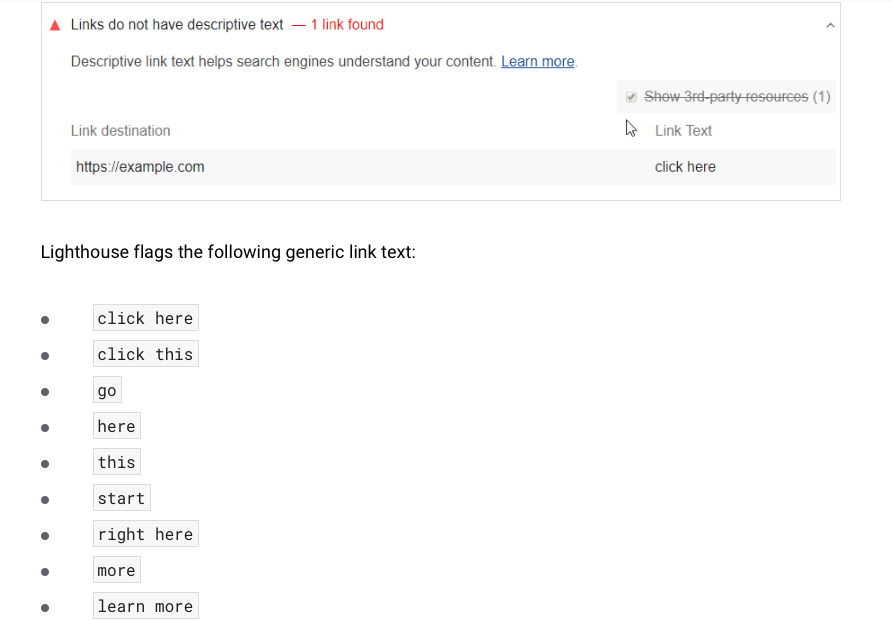Select the 'click here' table cell
This screenshot has height=621, width=892.
[x=685, y=167]
